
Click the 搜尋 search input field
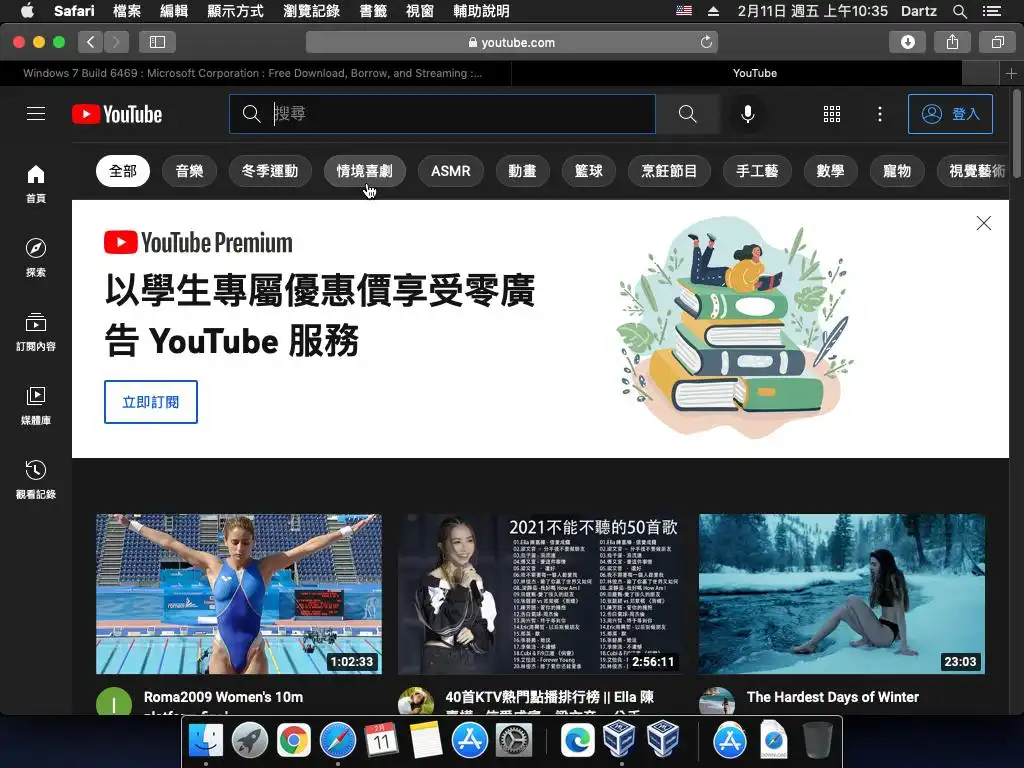coord(442,114)
